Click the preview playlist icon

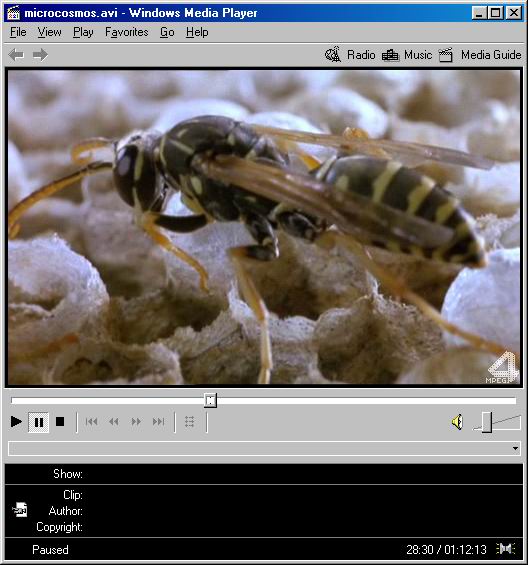(x=190, y=421)
